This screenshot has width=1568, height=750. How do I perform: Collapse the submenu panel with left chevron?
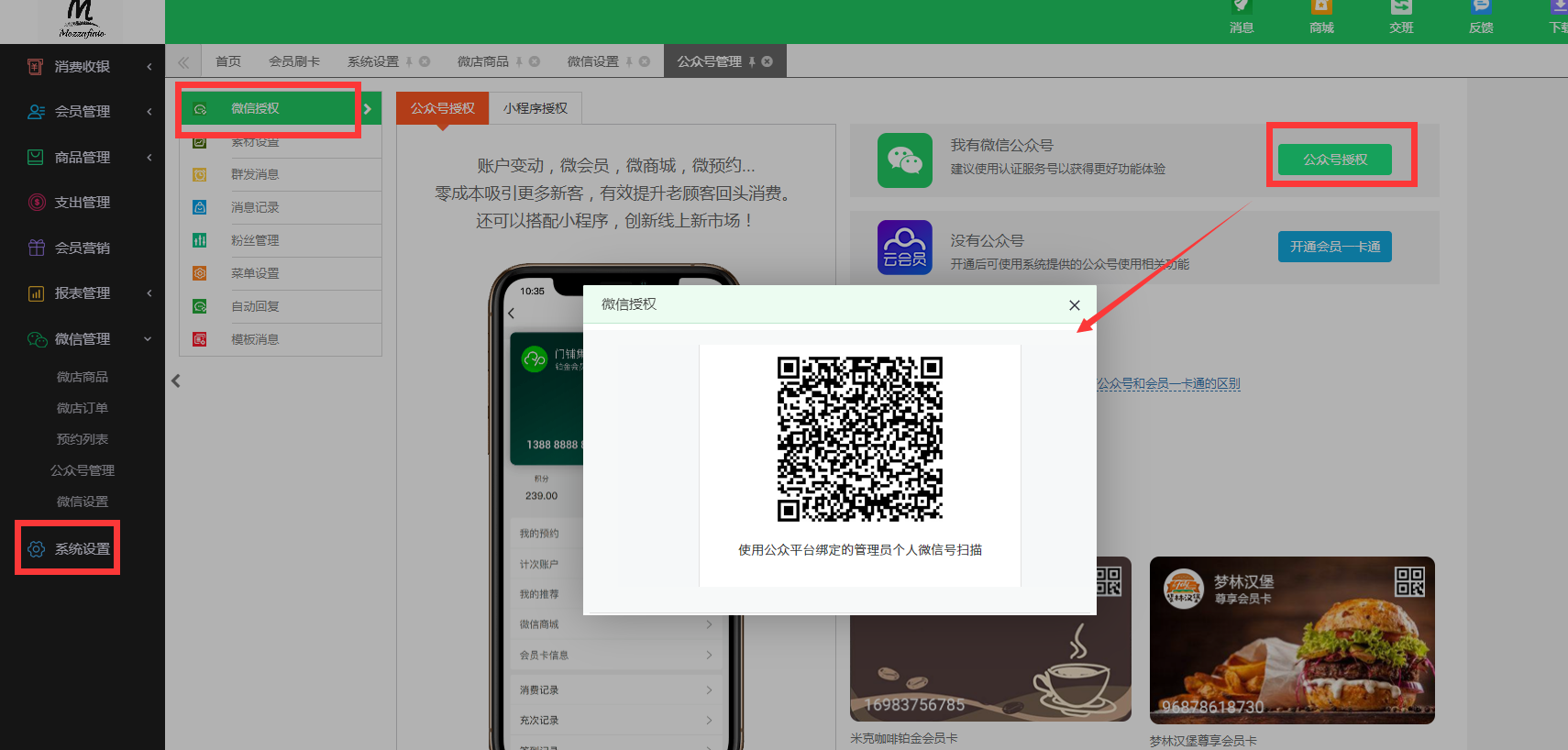[x=176, y=381]
